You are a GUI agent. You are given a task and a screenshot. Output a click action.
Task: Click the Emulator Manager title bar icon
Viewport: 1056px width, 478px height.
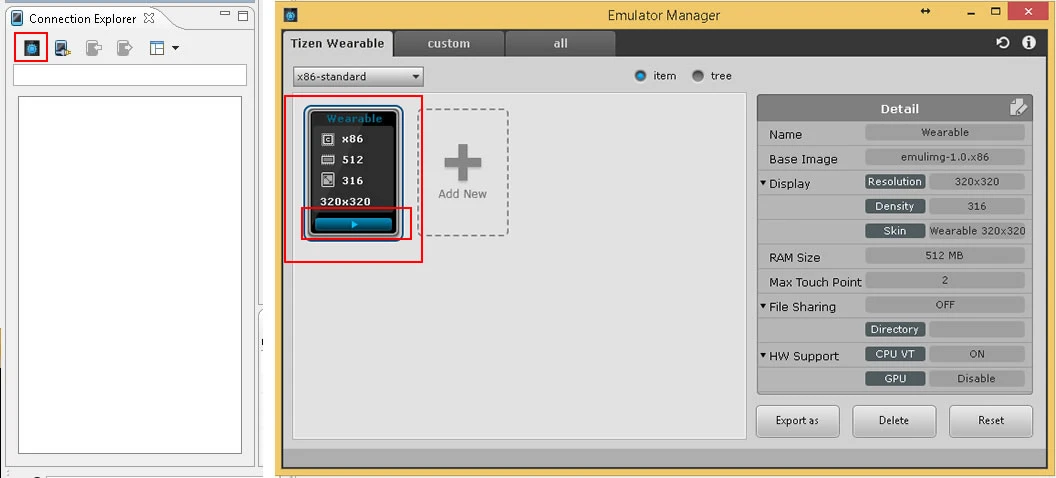coord(290,15)
